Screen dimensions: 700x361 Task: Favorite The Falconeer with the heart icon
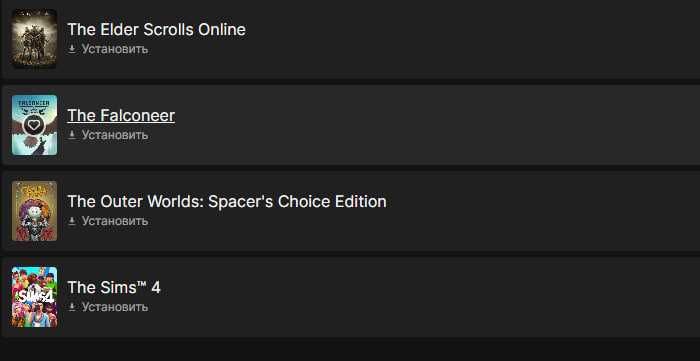pos(34,125)
